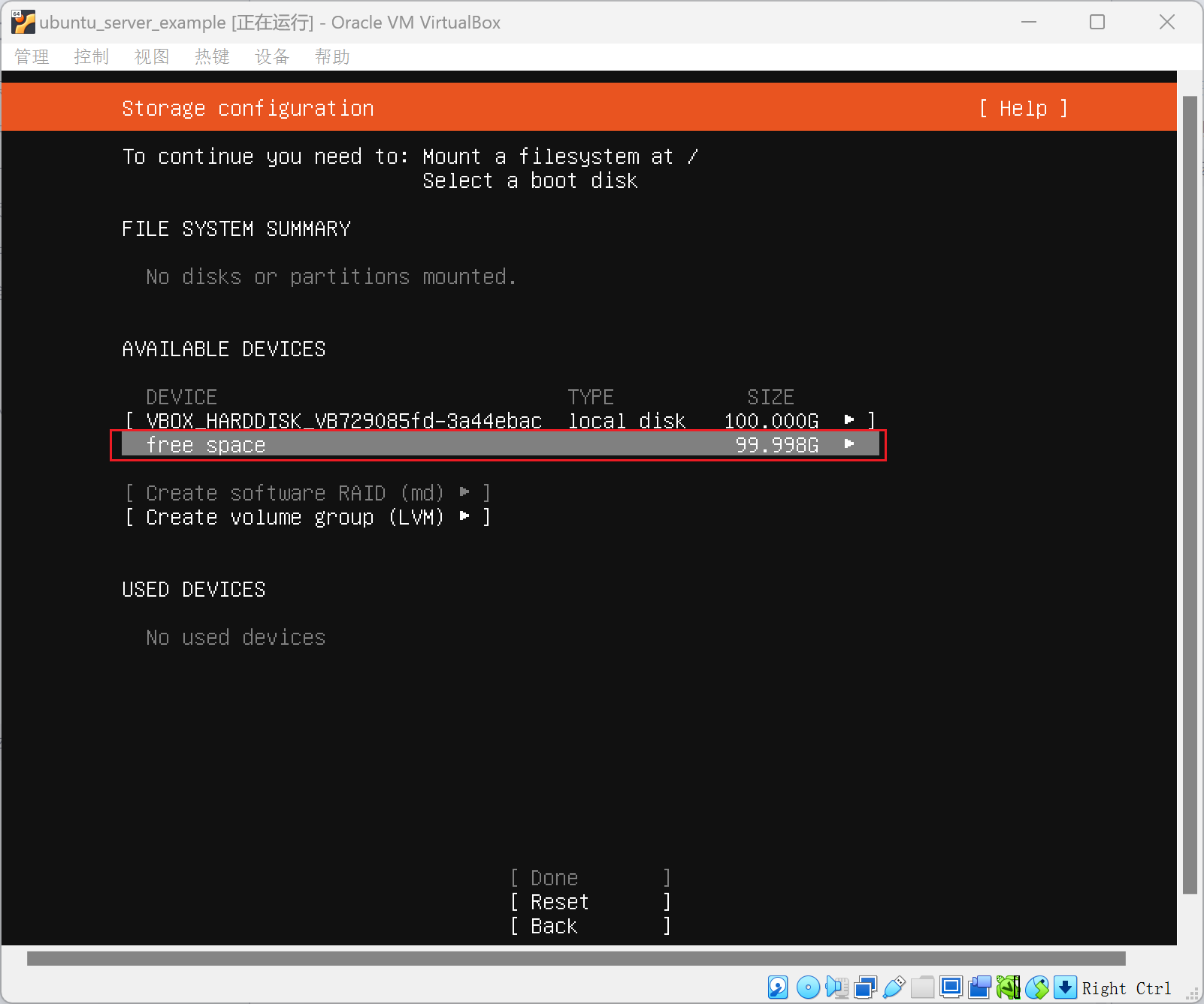Open the shared folders status icon

pos(922,987)
